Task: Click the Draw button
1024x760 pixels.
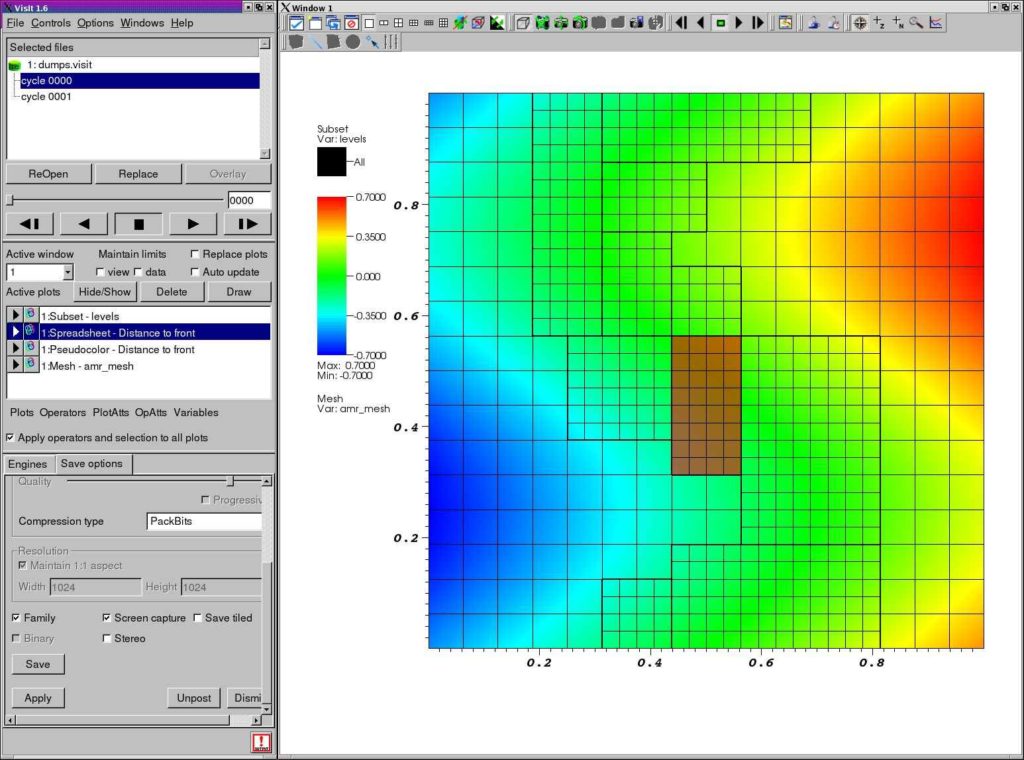Action: (x=239, y=291)
